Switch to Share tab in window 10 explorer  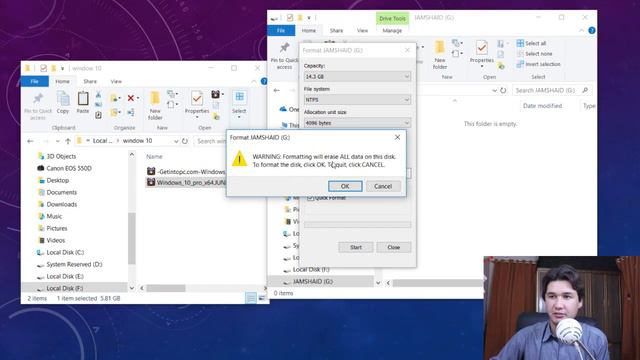click(90, 81)
